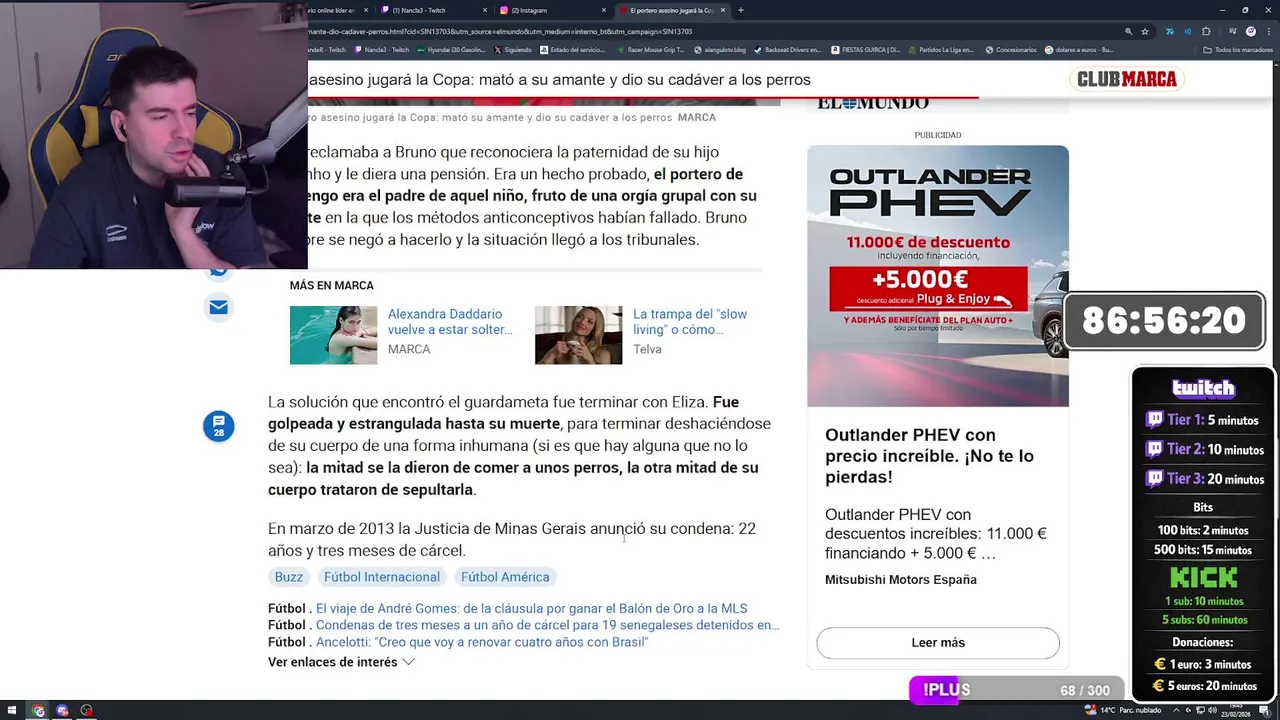
Task: Open the André Gomes MLS article link
Action: point(531,608)
